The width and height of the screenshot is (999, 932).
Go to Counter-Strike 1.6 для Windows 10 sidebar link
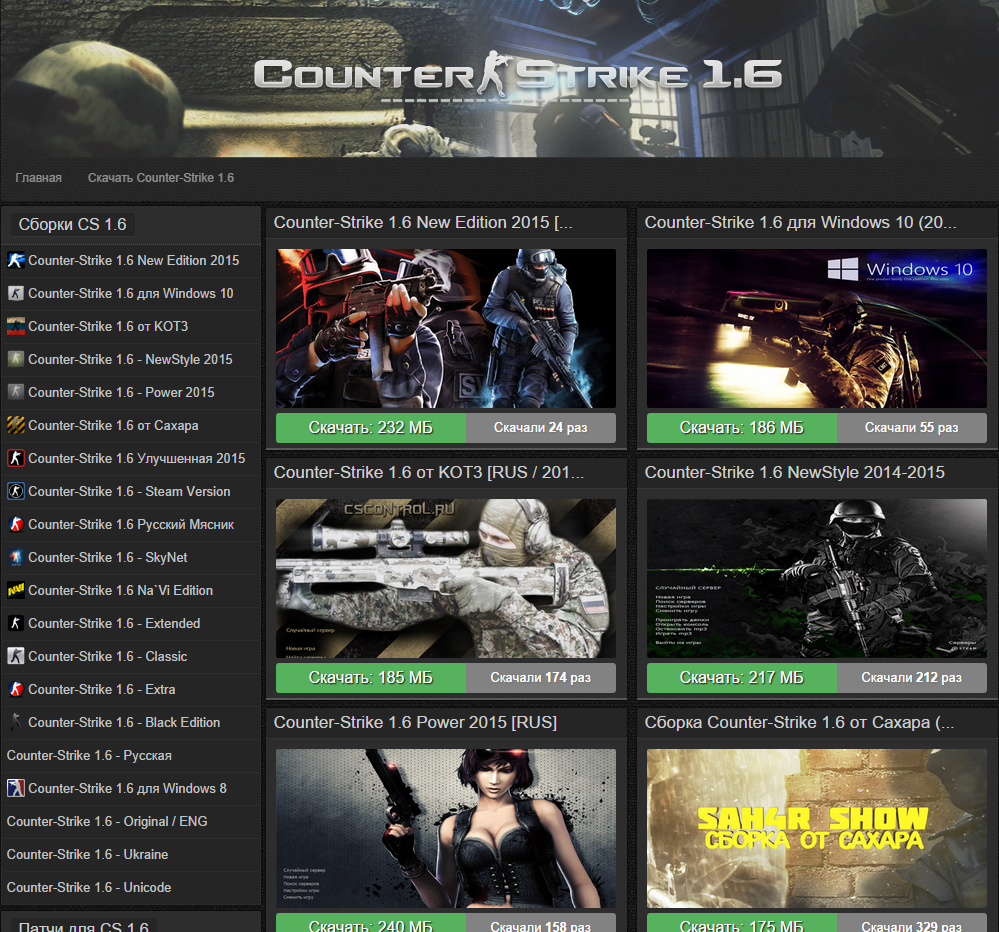(x=131, y=293)
